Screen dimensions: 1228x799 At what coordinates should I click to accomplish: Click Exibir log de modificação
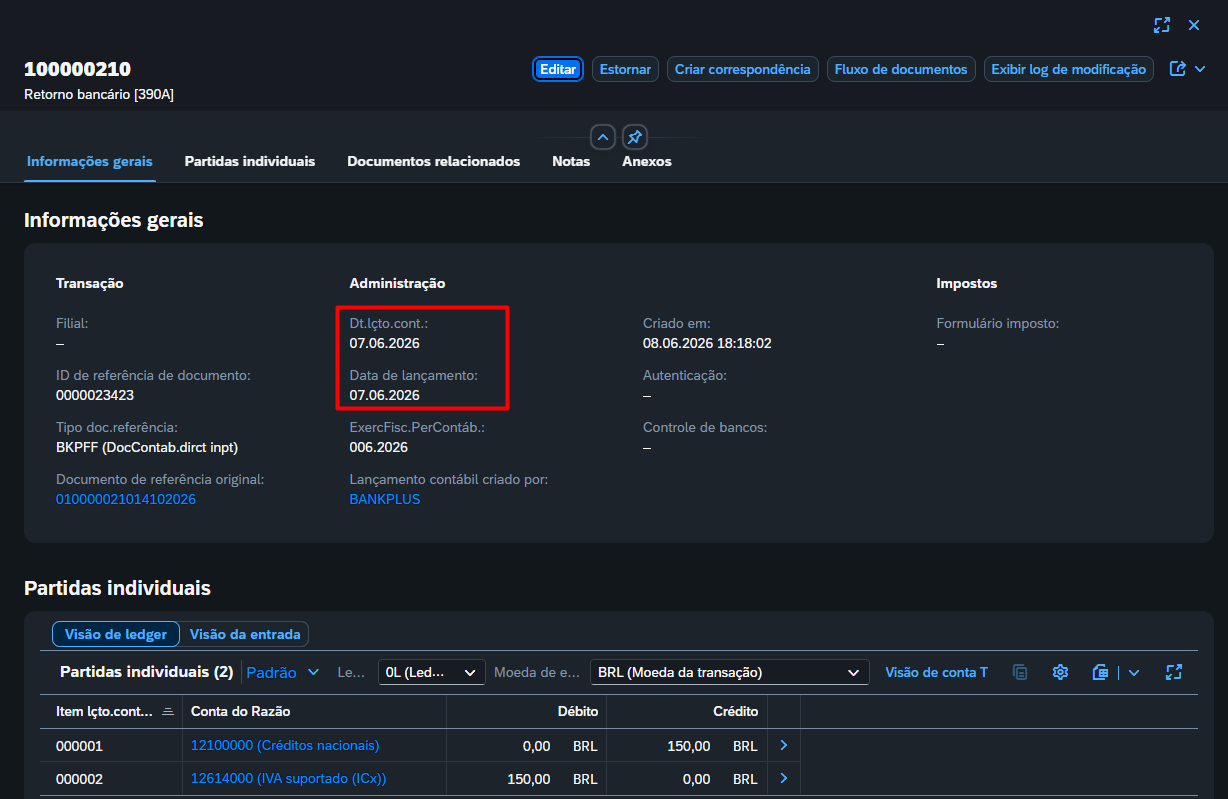pyautogui.click(x=1069, y=69)
